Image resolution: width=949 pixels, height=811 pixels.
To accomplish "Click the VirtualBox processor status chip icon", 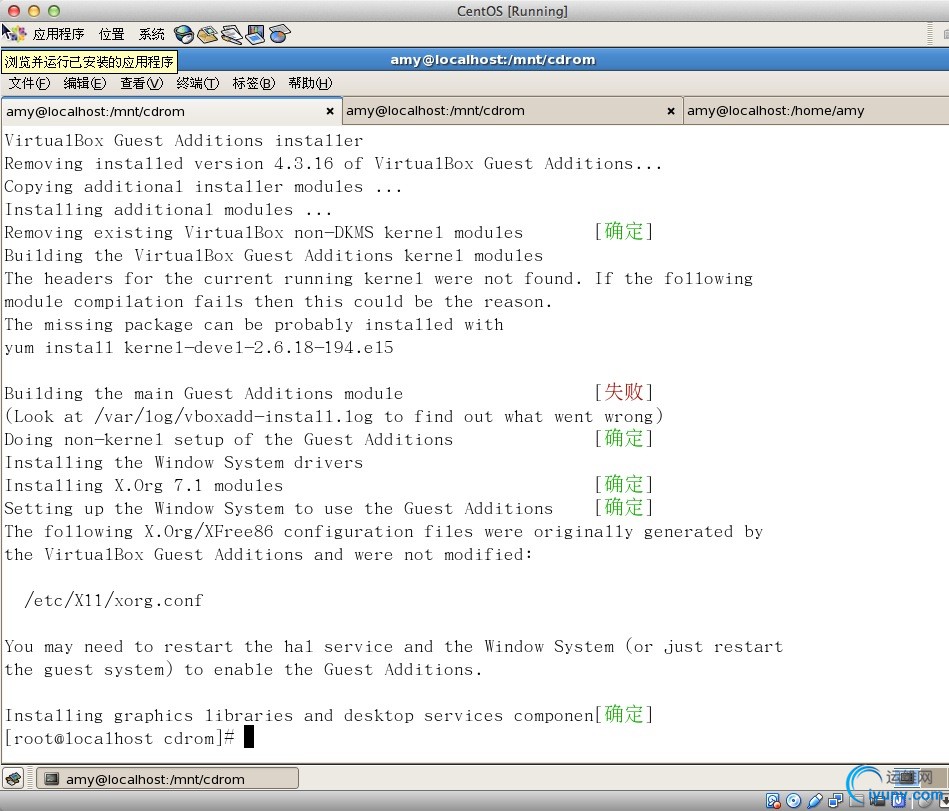I will click(898, 801).
